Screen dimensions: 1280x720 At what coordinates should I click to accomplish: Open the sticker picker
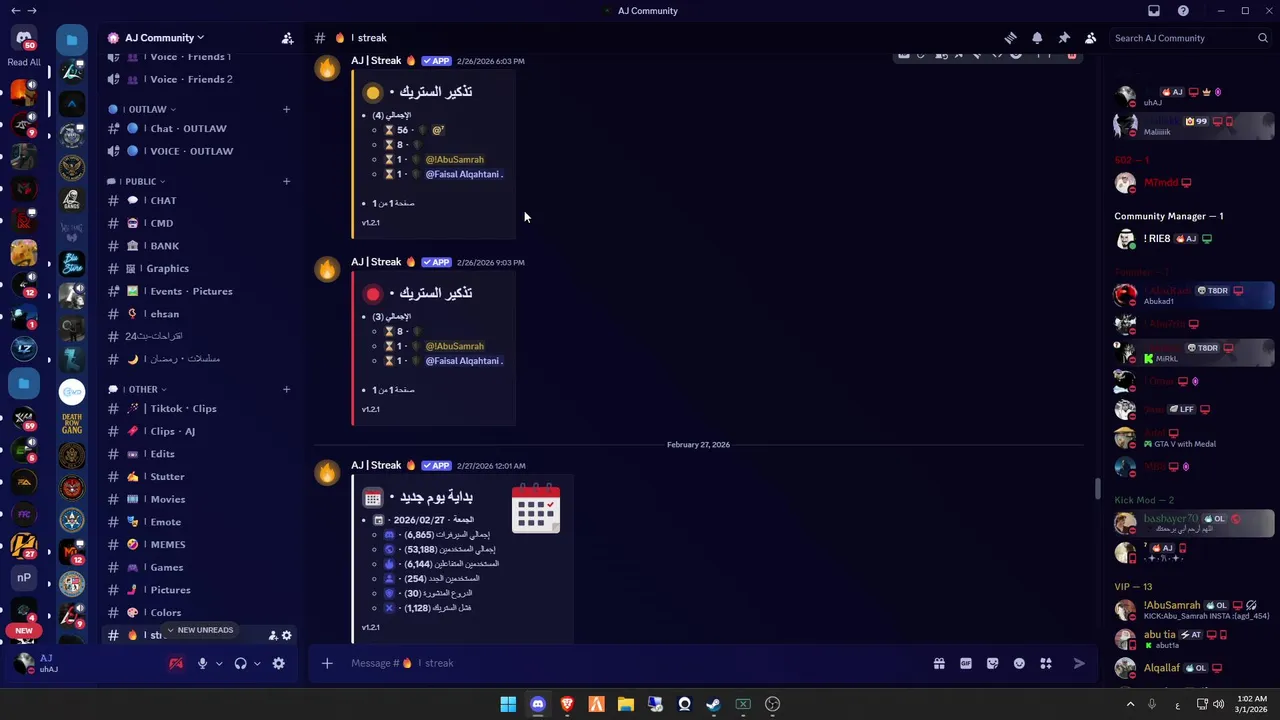click(992, 663)
